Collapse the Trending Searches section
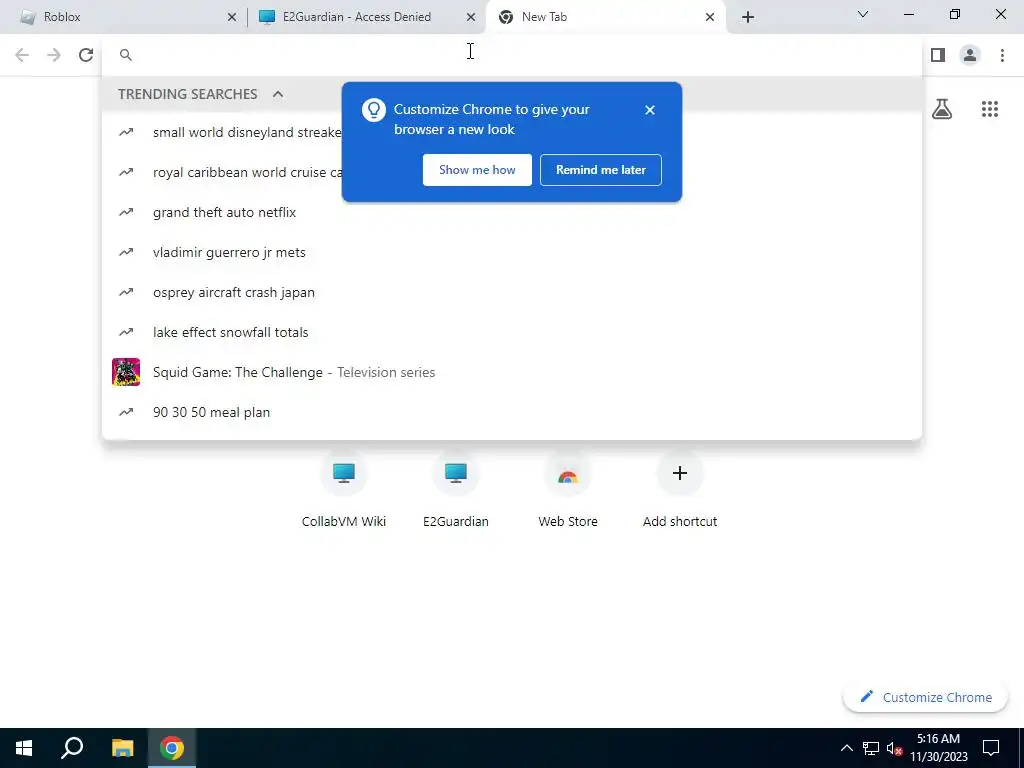 278,94
